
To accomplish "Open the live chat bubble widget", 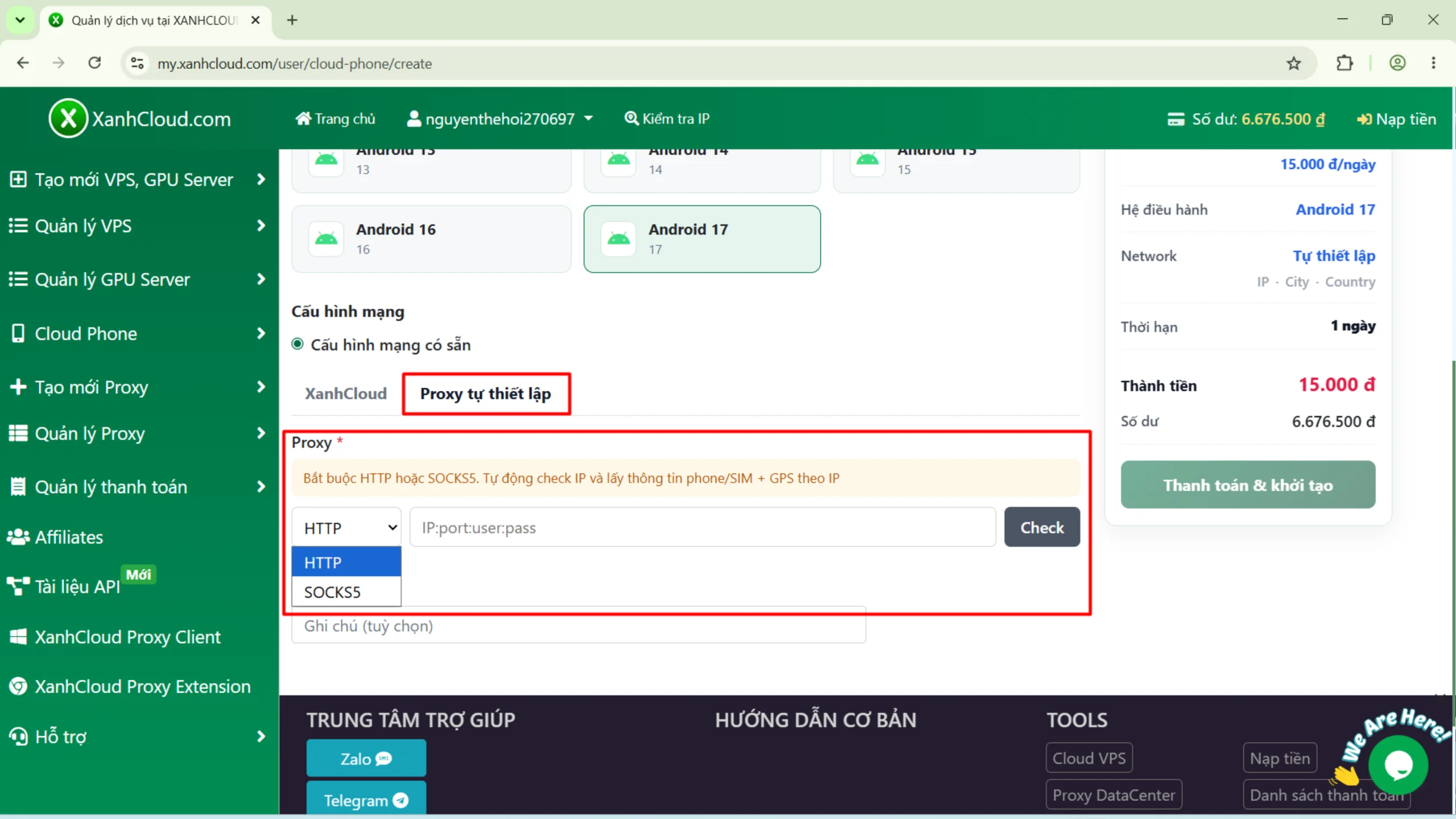I will (x=1398, y=765).
